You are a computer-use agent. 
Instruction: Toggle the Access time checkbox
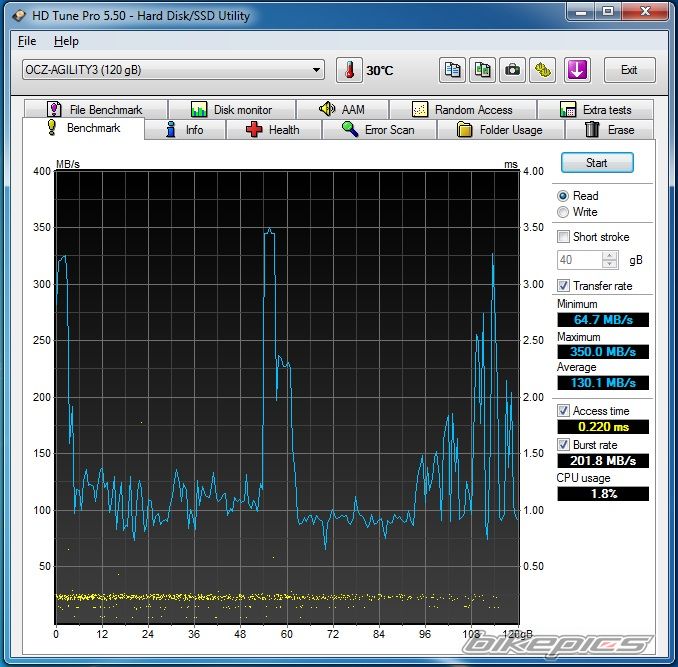coord(564,411)
